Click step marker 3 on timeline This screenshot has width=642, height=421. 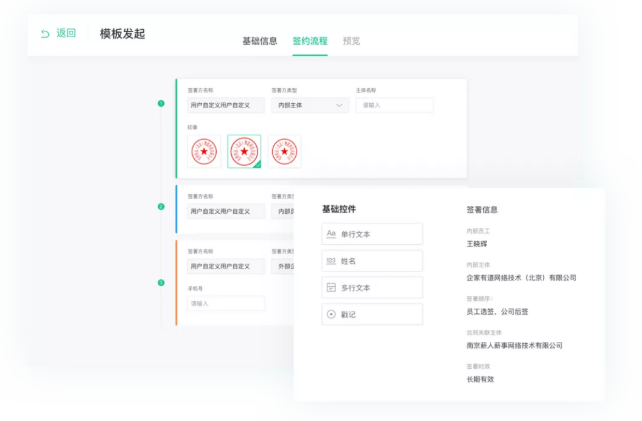coord(161,283)
